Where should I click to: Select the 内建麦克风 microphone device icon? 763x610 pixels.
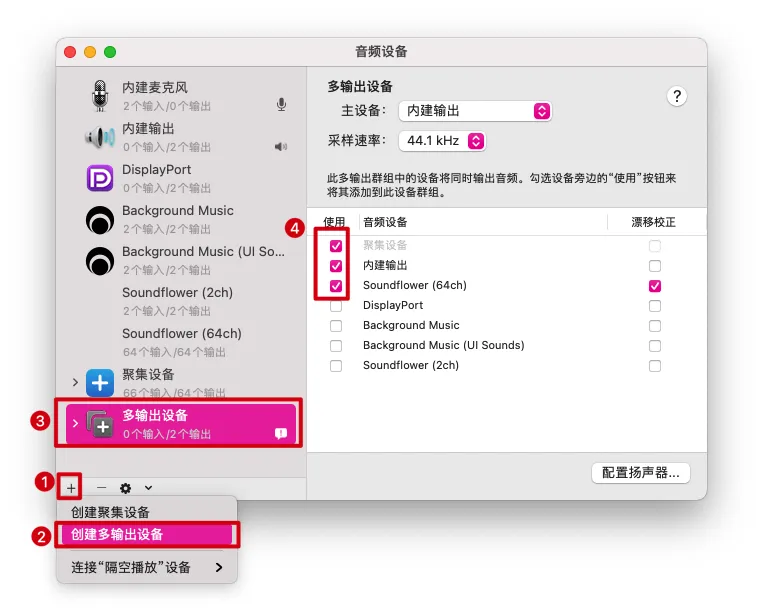(x=100, y=95)
